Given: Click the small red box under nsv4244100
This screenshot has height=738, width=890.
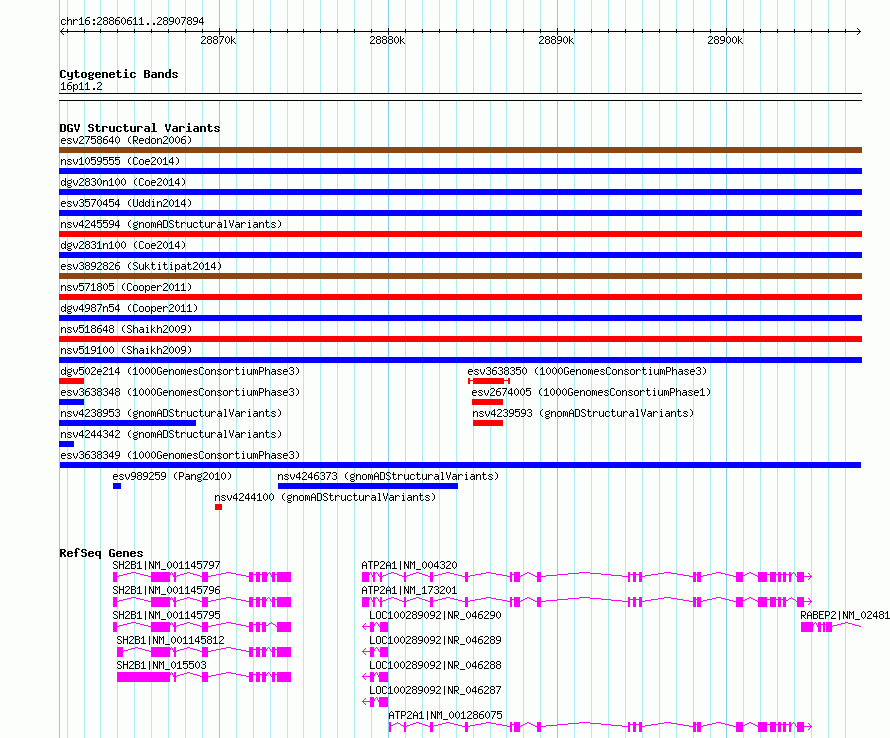Looking at the screenshot, I should [219, 507].
